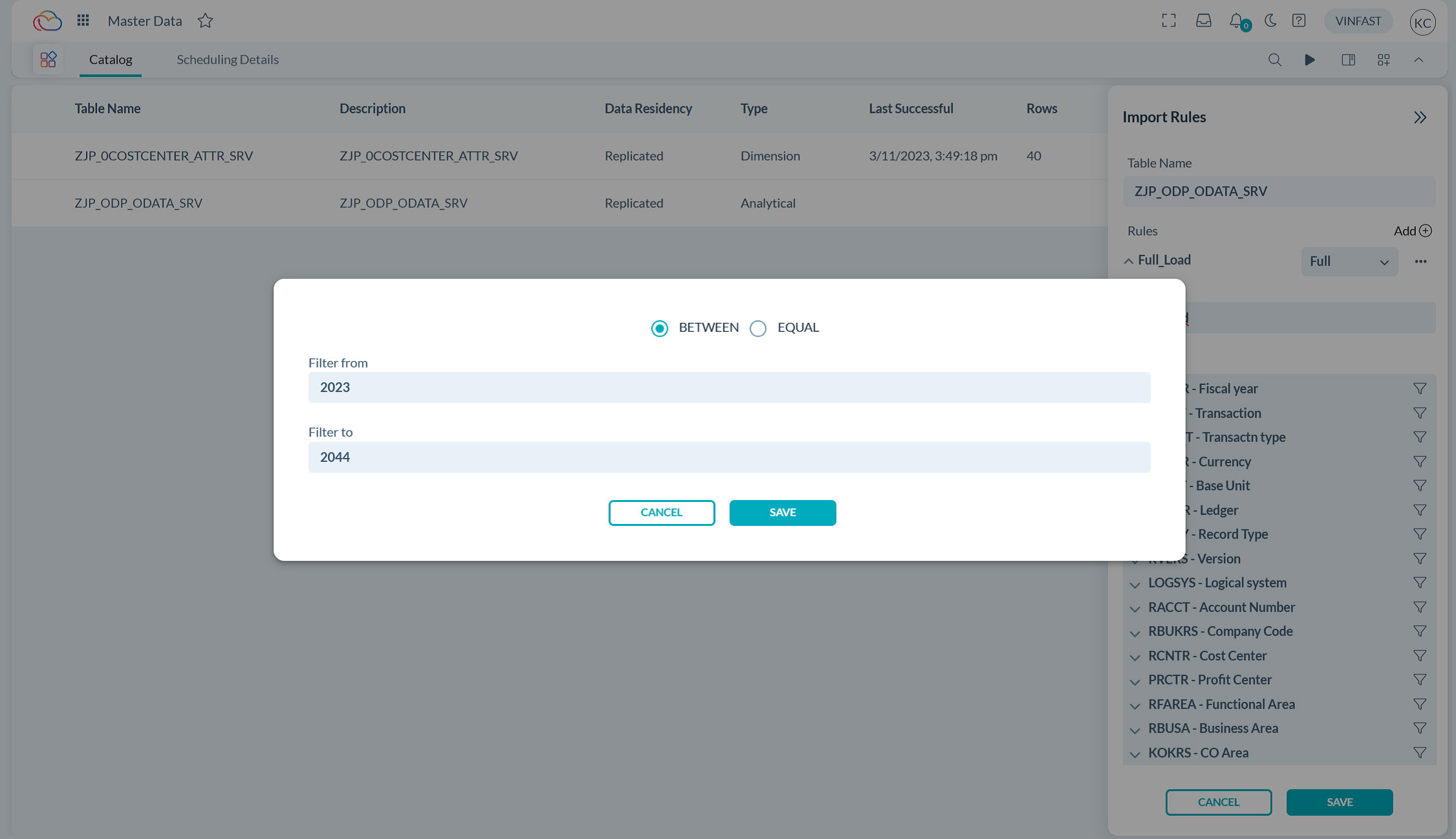1456x839 pixels.
Task: Click the Filter from input field
Action: coord(729,387)
